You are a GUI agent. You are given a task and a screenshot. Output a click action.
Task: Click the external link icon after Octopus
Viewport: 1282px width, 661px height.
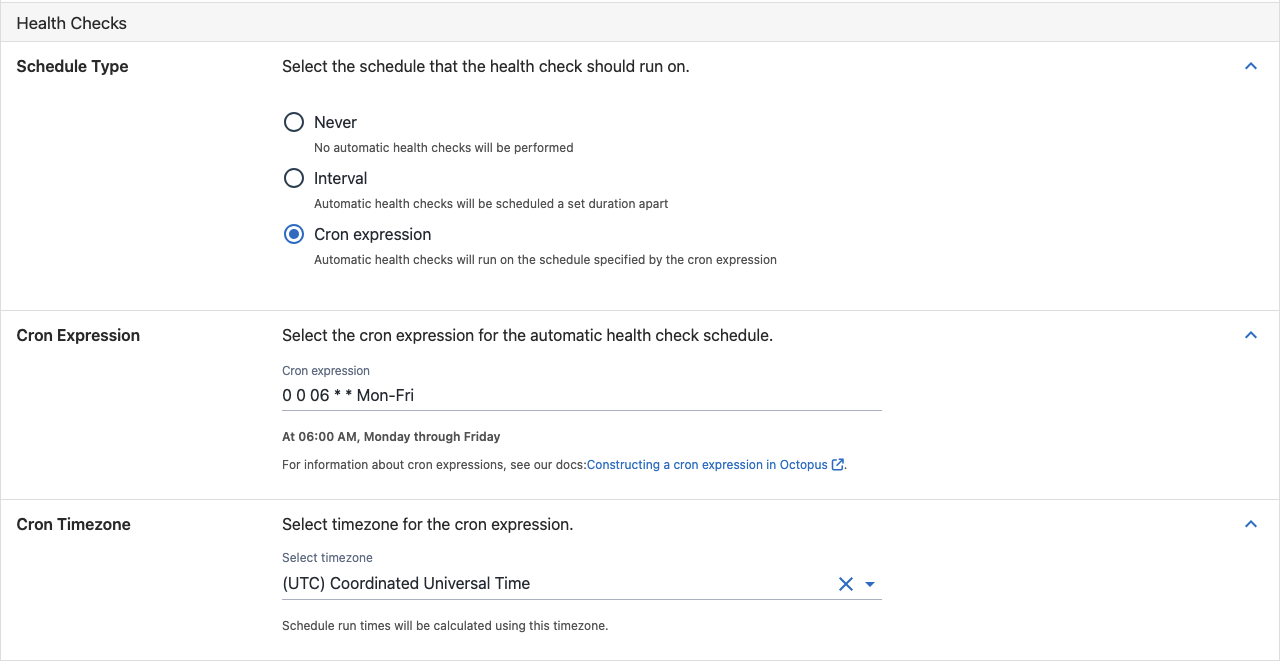[x=838, y=464]
